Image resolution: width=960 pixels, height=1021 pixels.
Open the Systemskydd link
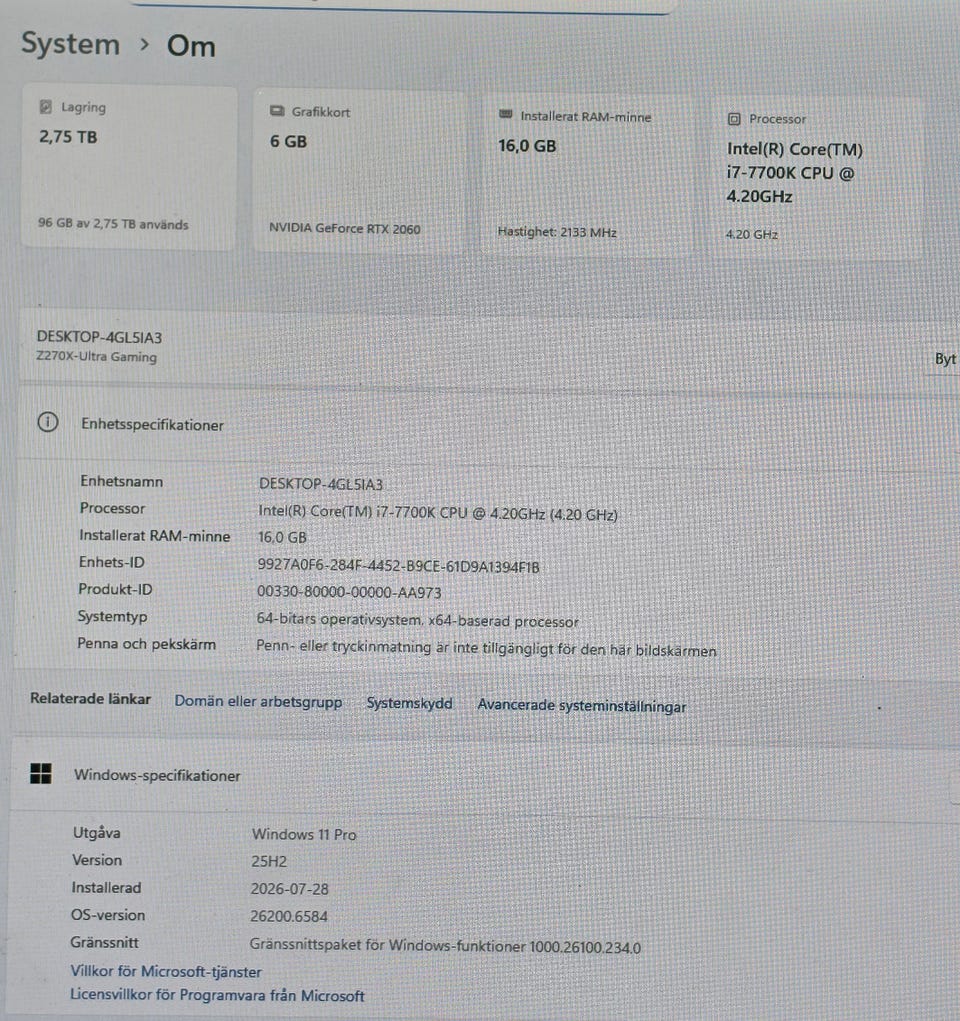(409, 703)
